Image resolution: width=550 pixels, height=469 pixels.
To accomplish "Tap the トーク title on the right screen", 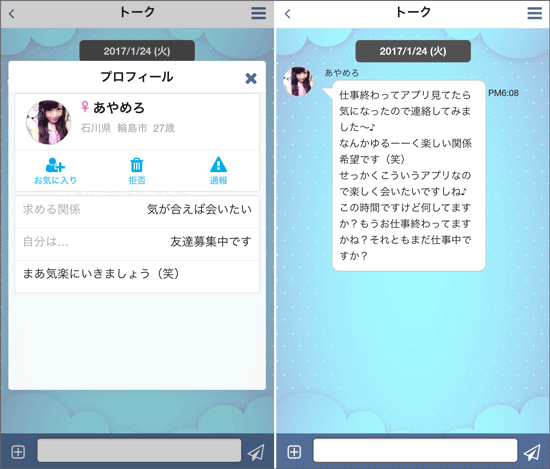I will (x=413, y=12).
